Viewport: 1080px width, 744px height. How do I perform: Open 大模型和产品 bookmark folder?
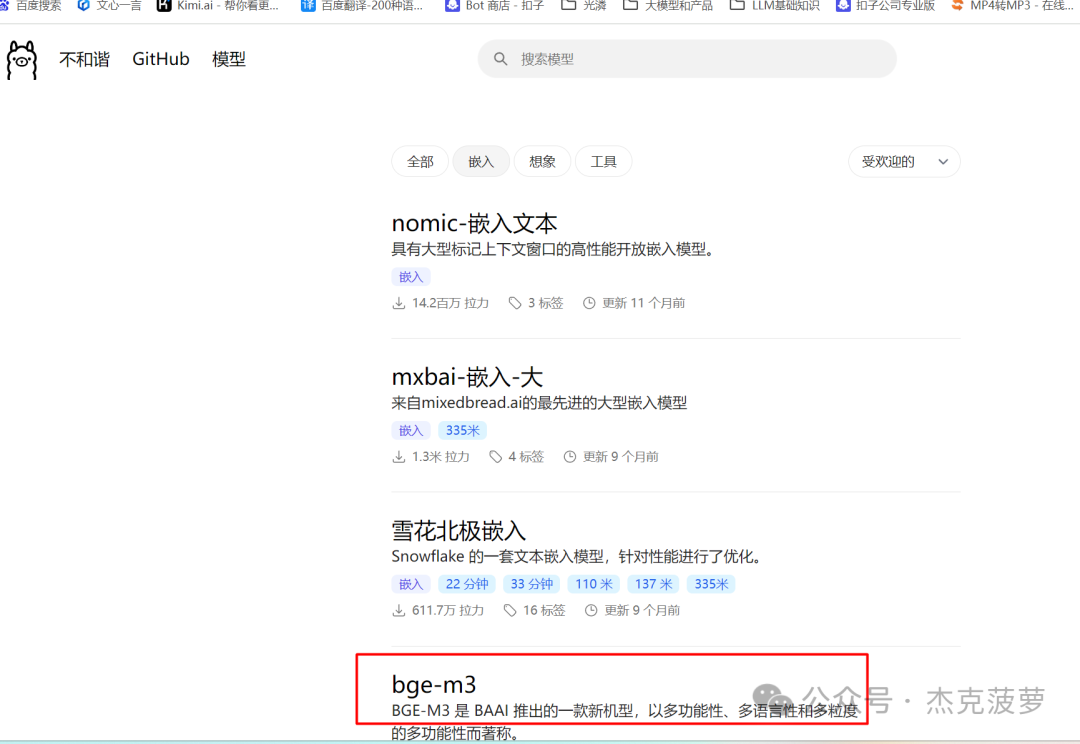pos(668,6)
